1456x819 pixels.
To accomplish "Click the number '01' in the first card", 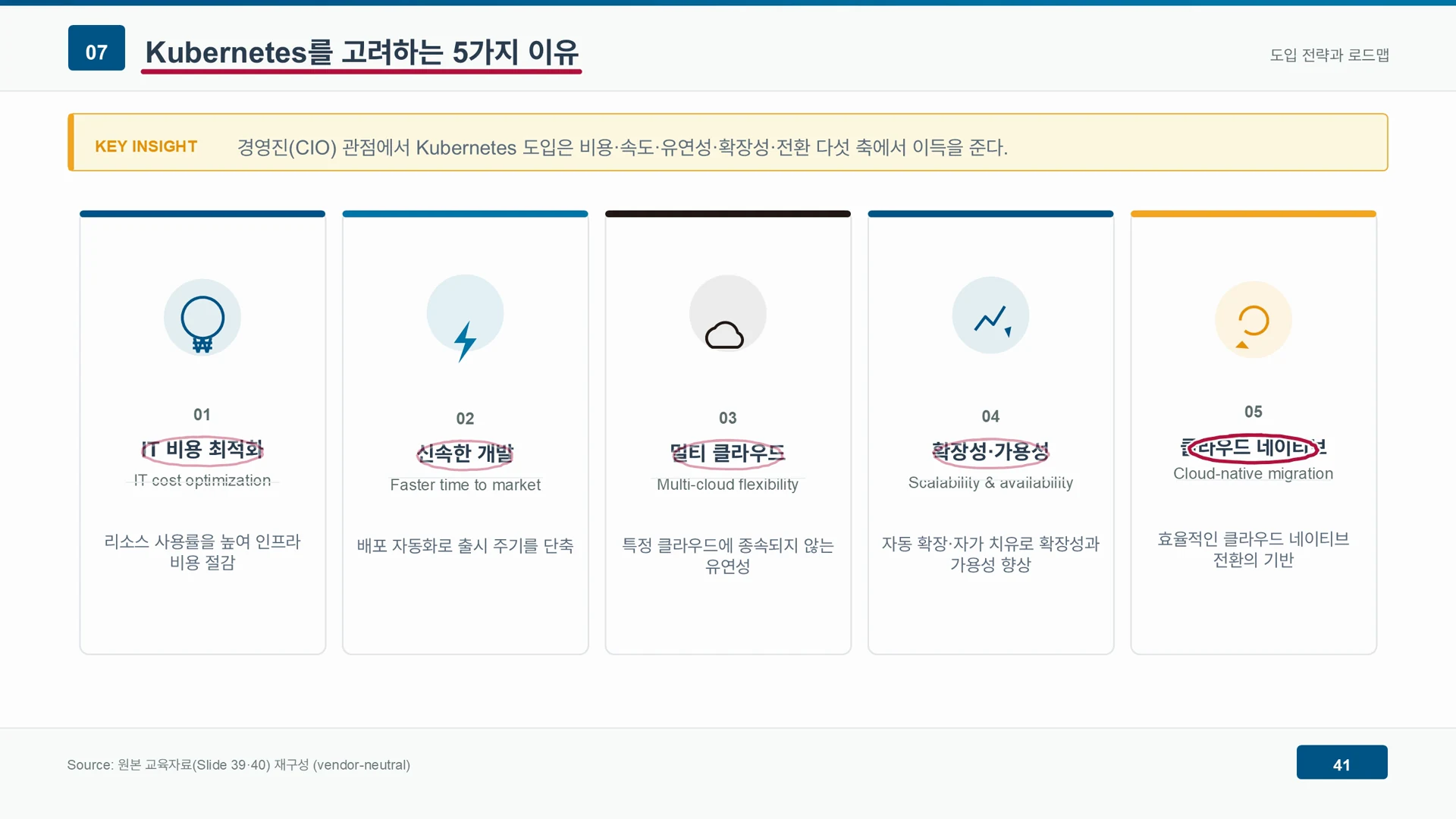I will pos(202,415).
